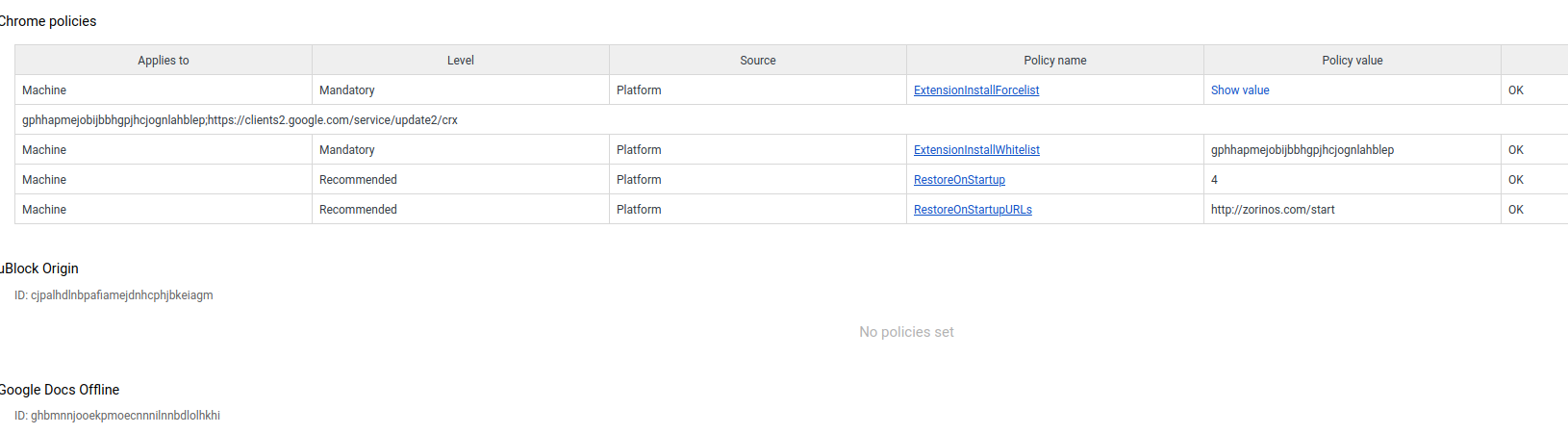The width and height of the screenshot is (1568, 434).
Task: Click the Google Docs Offline heading
Action: [60, 390]
